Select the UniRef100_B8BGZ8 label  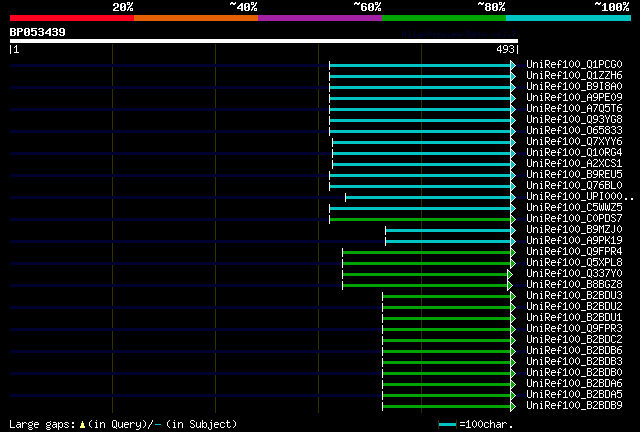click(574, 285)
